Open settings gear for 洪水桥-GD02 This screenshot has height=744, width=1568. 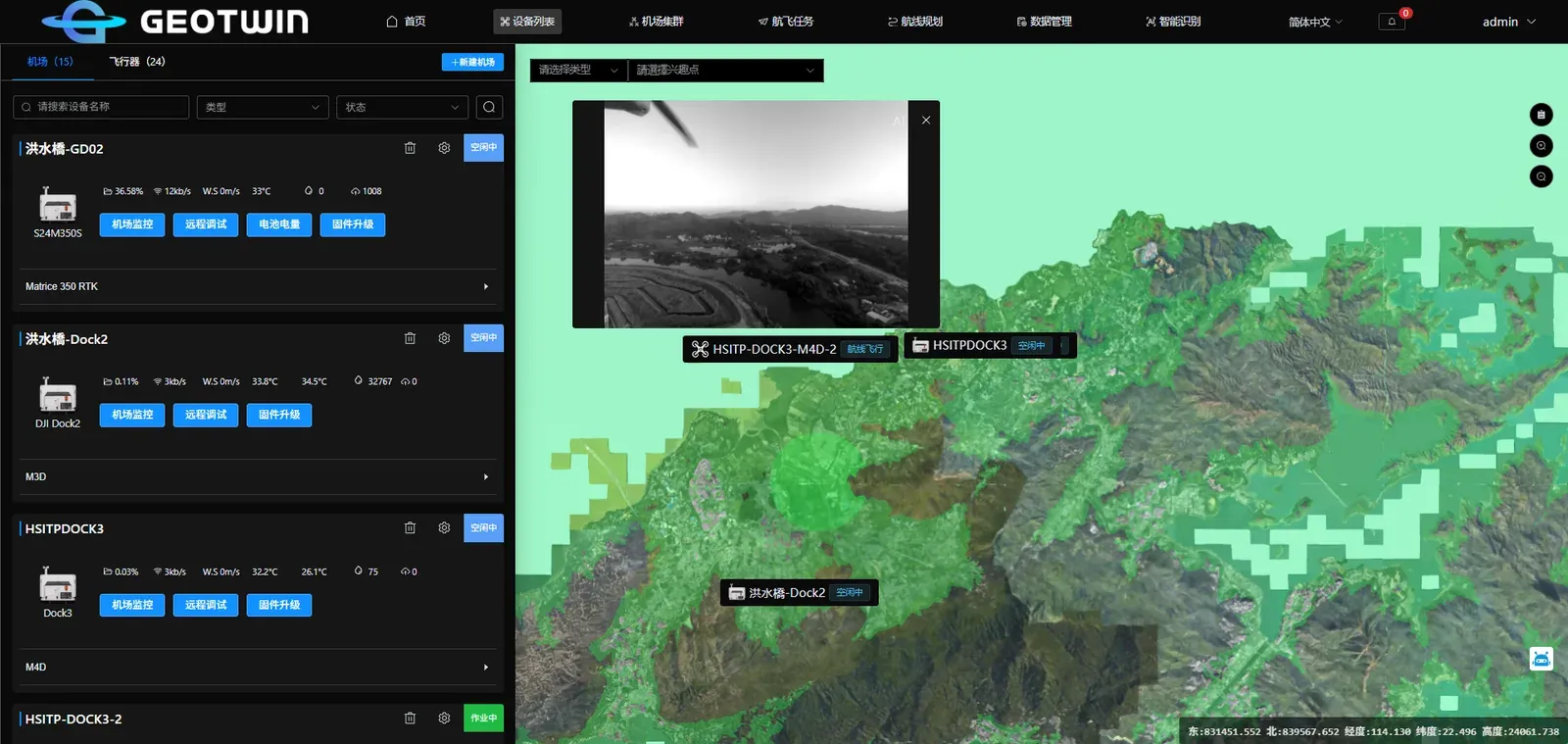pyautogui.click(x=444, y=148)
